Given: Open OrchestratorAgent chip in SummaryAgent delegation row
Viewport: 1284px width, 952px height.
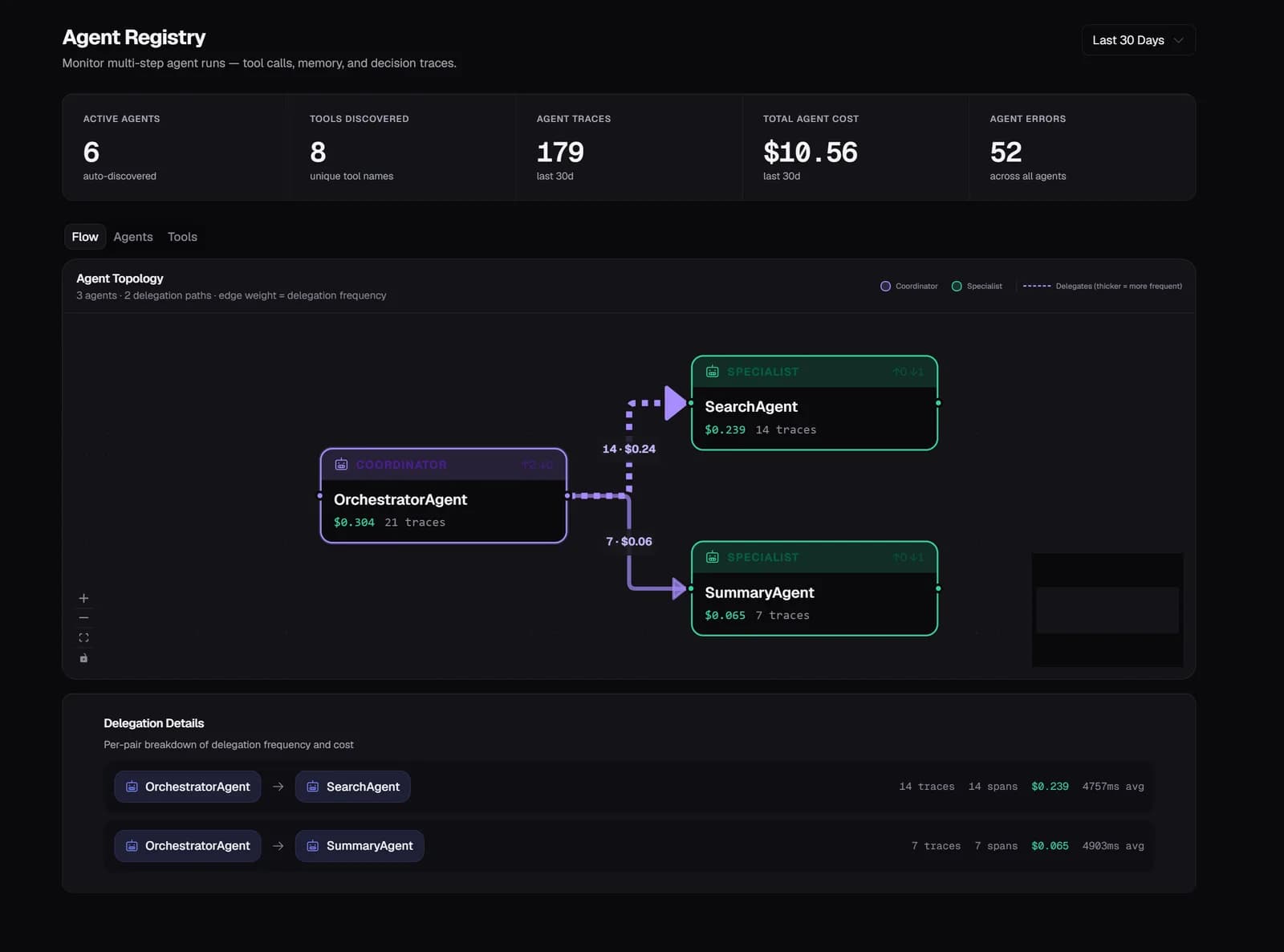Looking at the screenshot, I should coord(188,846).
